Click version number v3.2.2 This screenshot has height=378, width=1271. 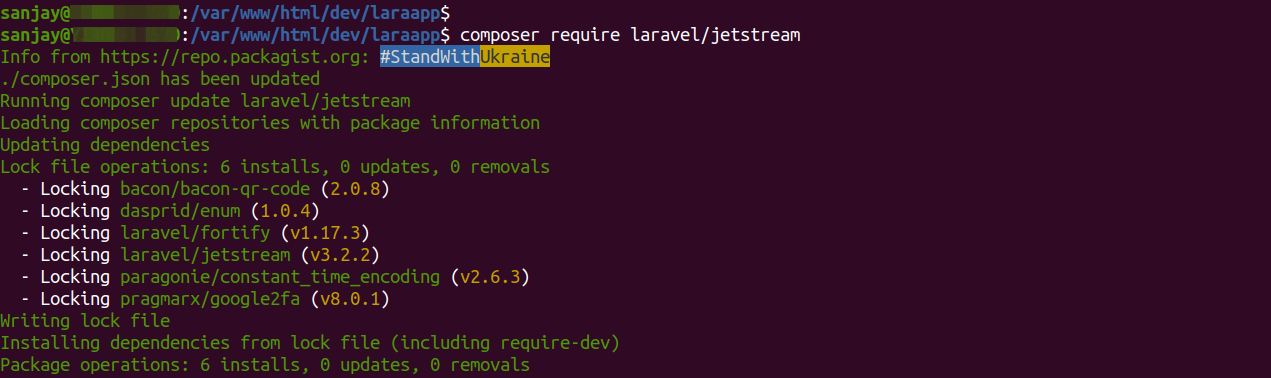pos(340,254)
